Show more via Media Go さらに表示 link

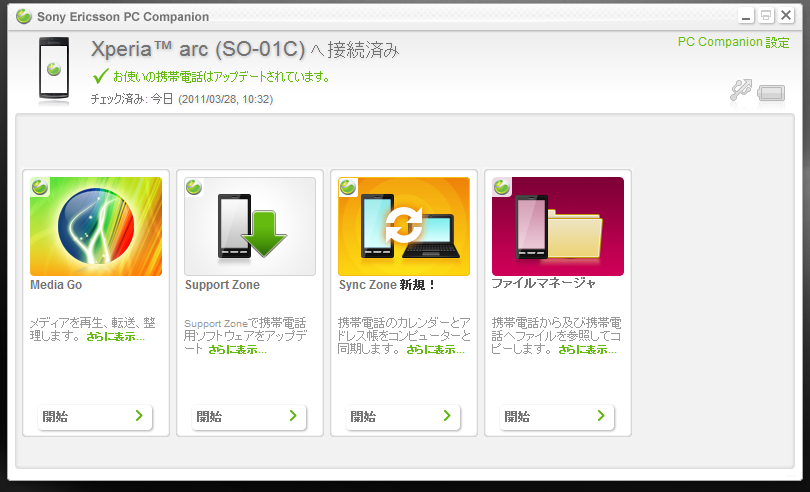pos(115,337)
